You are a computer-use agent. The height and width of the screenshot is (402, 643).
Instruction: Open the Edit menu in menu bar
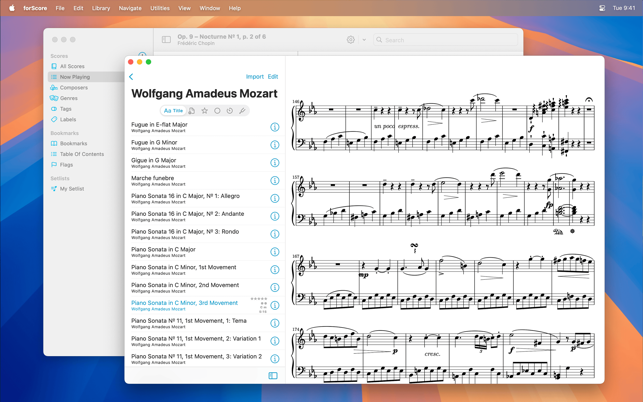coord(78,8)
